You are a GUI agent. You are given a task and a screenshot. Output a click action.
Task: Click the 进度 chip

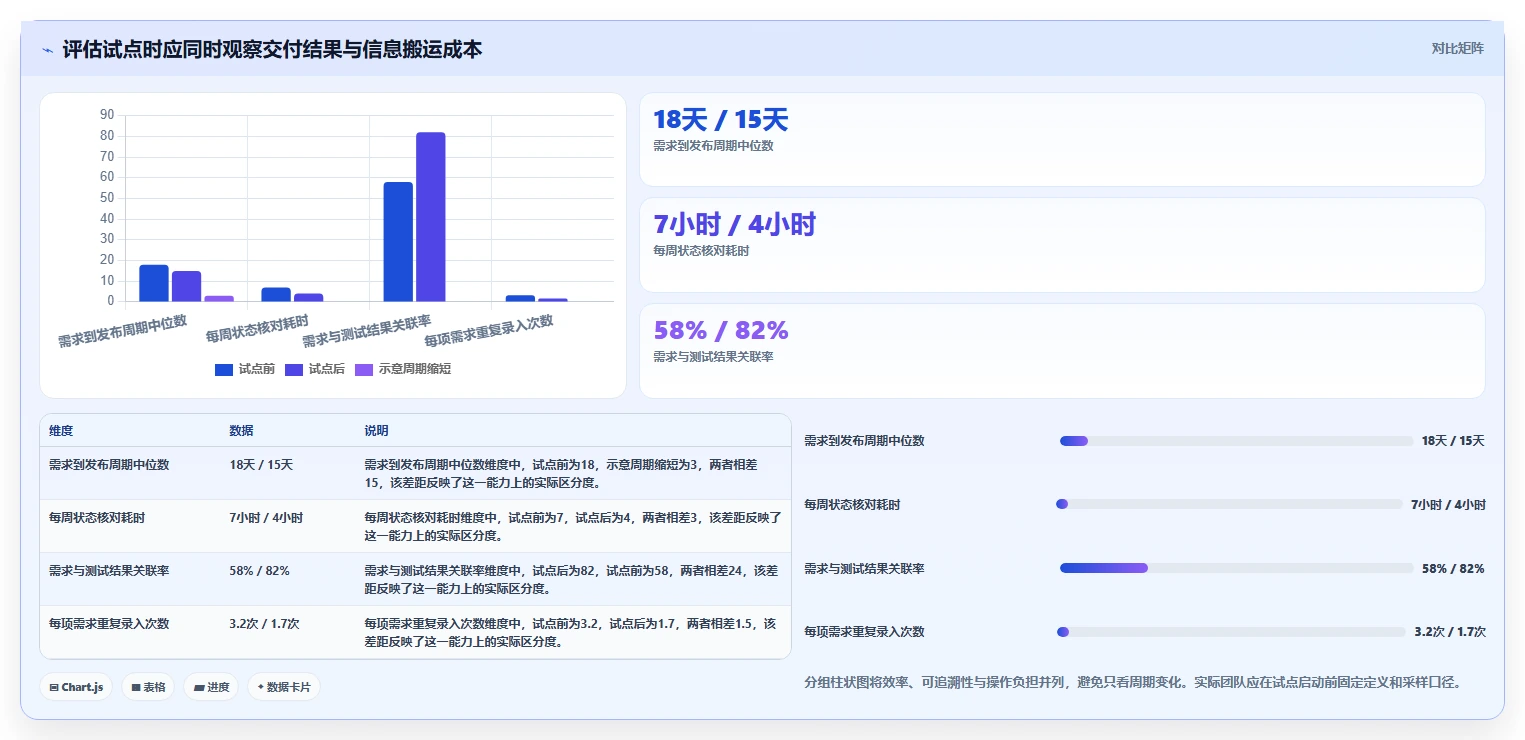point(211,687)
